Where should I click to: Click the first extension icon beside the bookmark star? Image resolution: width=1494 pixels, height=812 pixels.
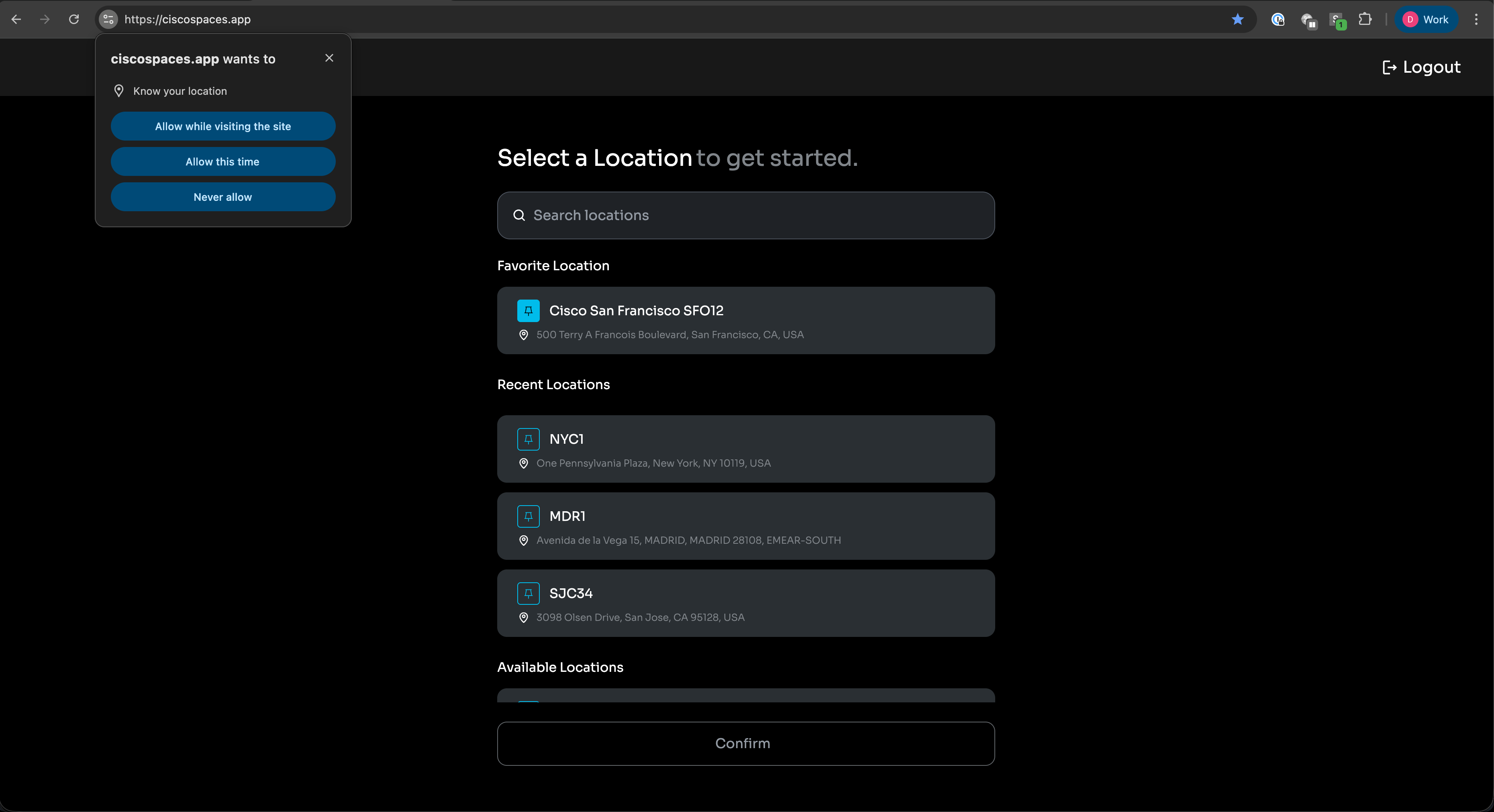(1278, 19)
